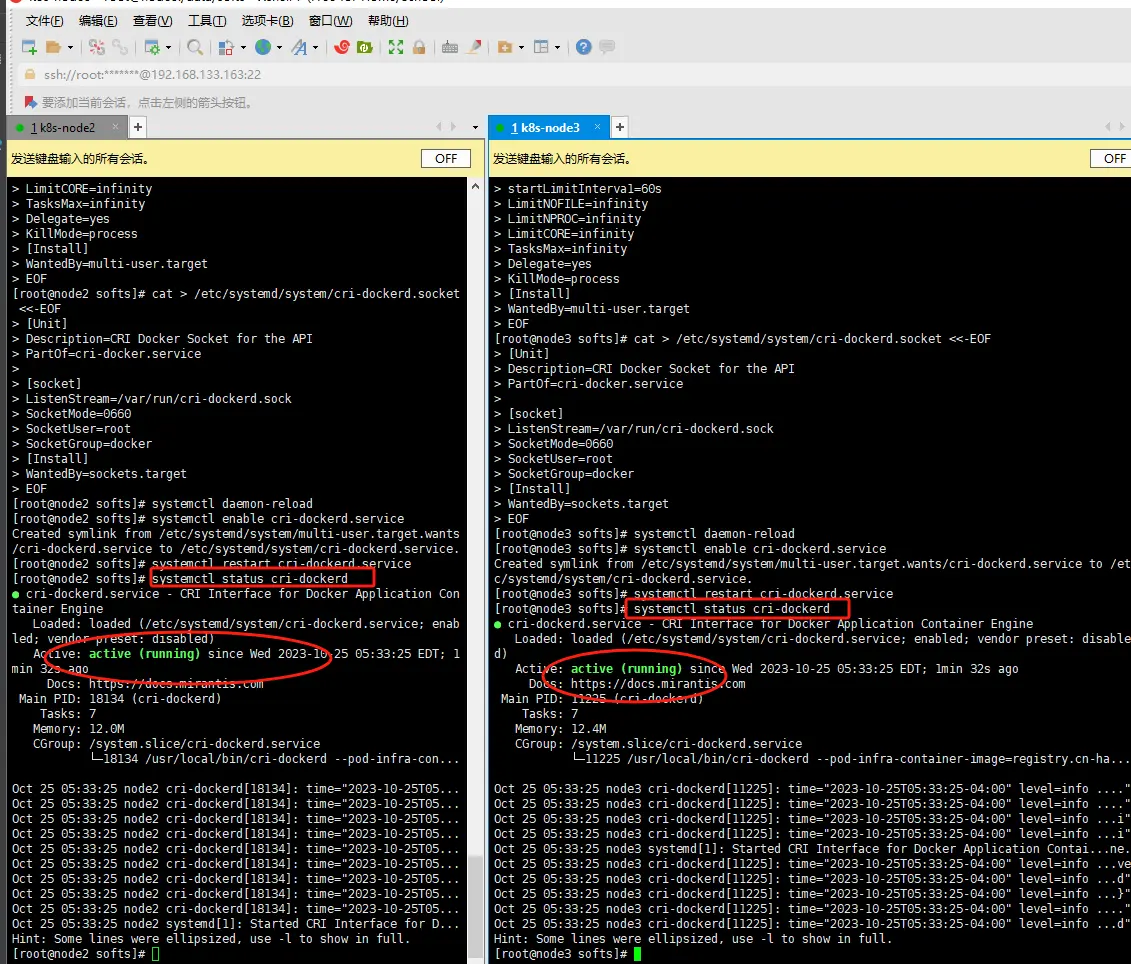Click the lock screen icon
Screen dimensions: 1131x964
pos(419,47)
